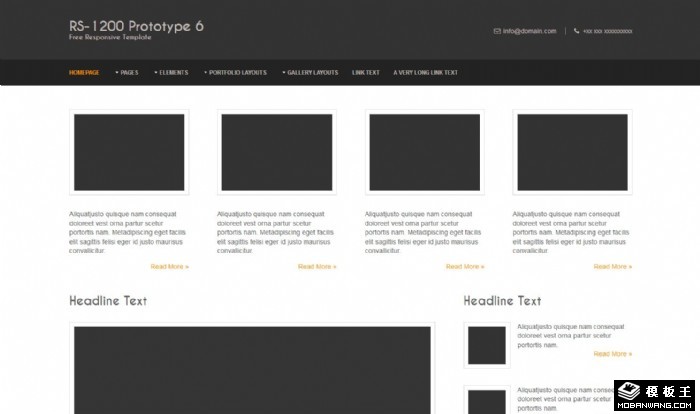Screen dimensions: 700x414
Task: Click Read More in the right sidebar
Action: click(613, 354)
